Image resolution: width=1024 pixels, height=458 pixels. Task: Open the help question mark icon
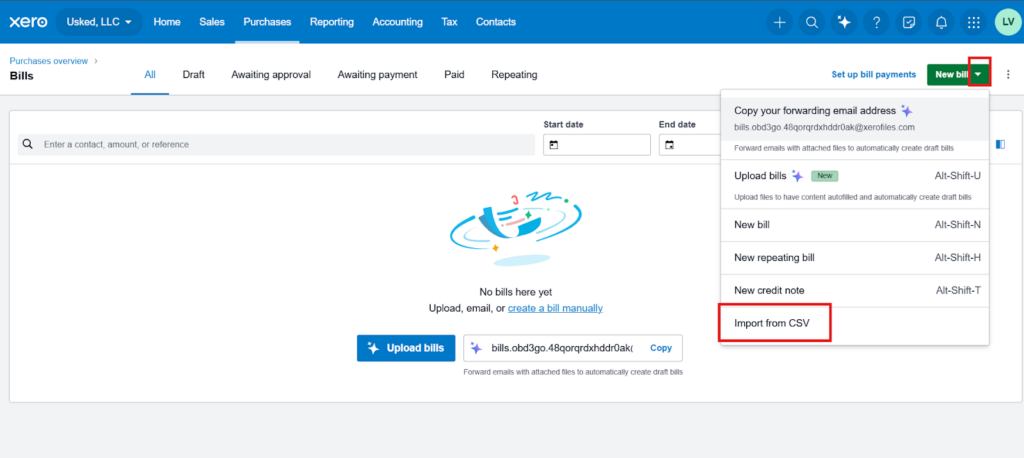[x=876, y=22]
